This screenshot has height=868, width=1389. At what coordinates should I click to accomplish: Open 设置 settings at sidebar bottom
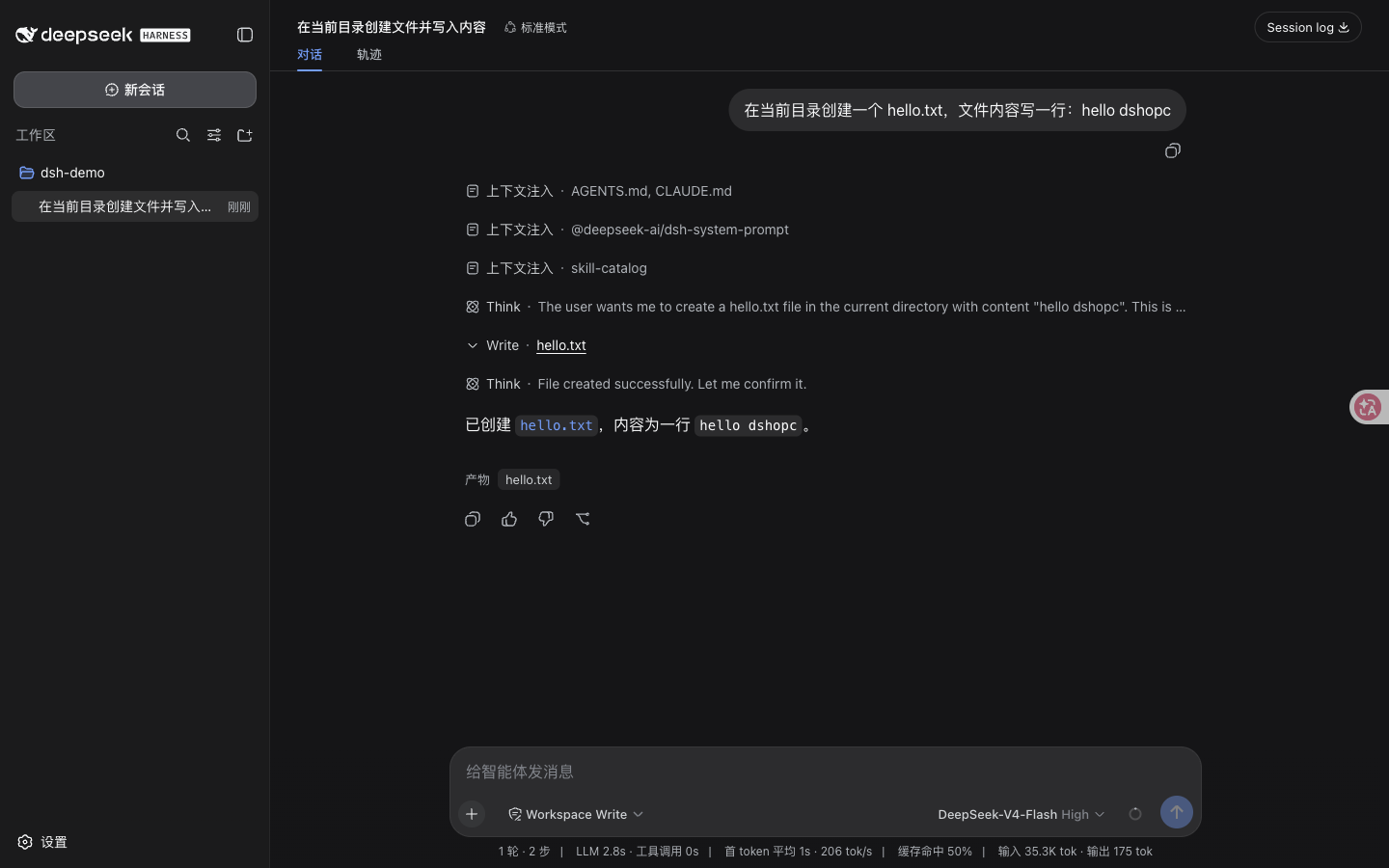pos(42,842)
